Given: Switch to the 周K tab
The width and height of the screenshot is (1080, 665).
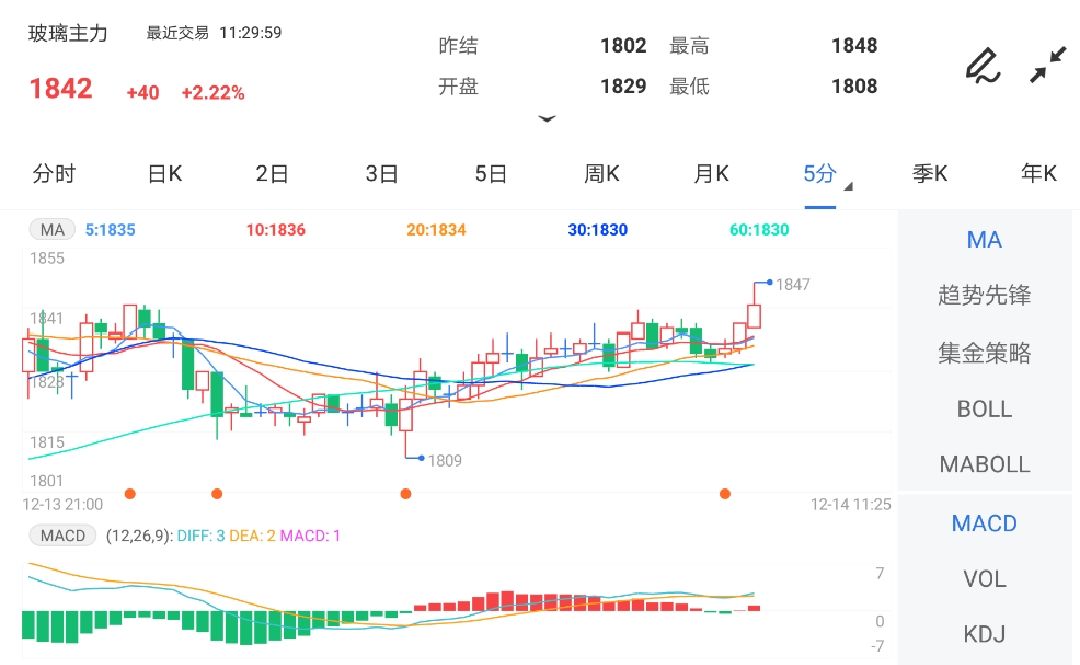Looking at the screenshot, I should pos(601,174).
